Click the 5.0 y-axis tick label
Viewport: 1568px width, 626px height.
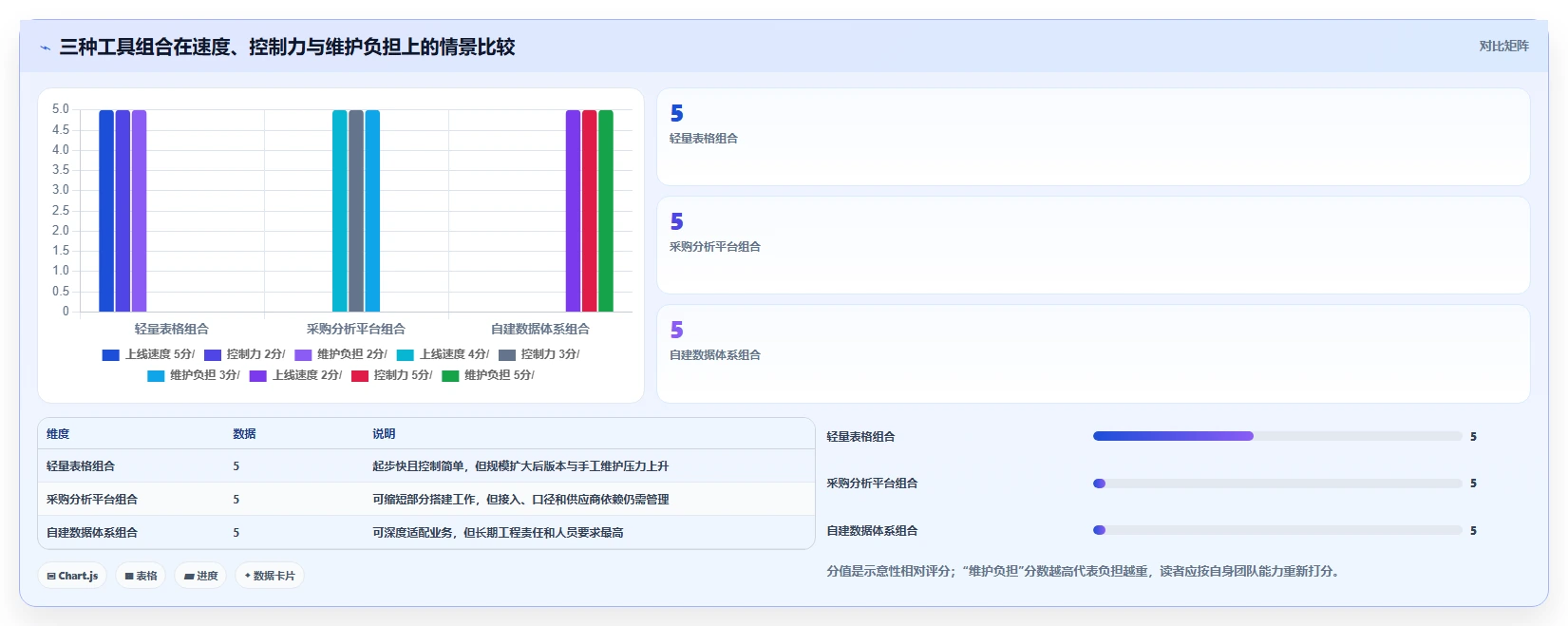coord(61,109)
